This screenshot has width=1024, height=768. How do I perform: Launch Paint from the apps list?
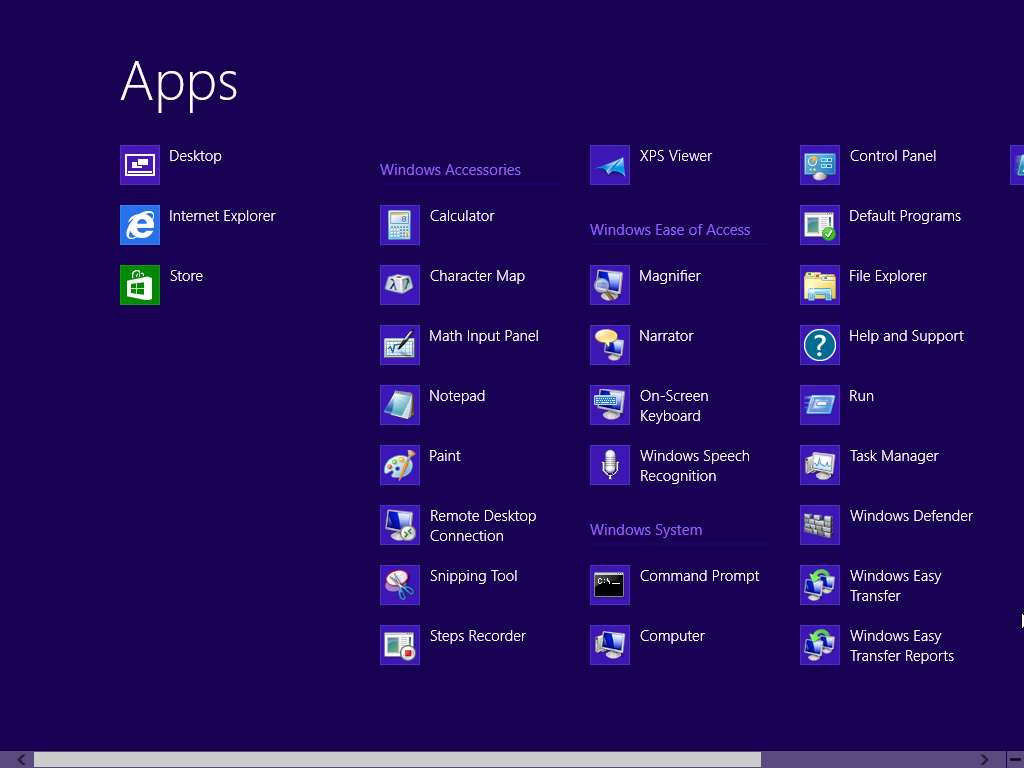[400, 465]
